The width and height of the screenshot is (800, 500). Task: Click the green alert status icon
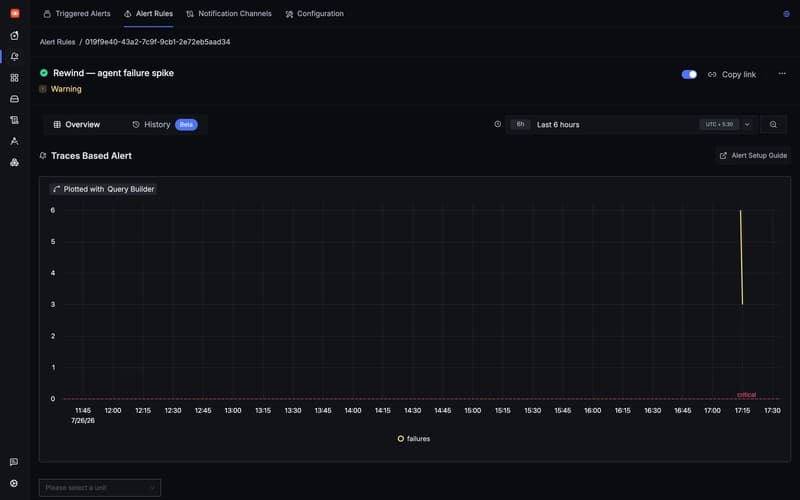pyautogui.click(x=44, y=73)
